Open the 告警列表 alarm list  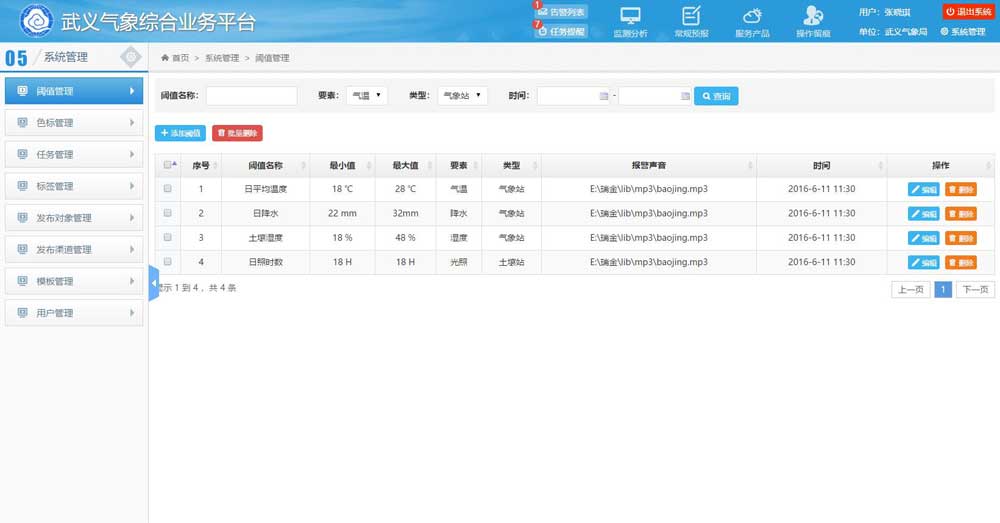click(562, 12)
